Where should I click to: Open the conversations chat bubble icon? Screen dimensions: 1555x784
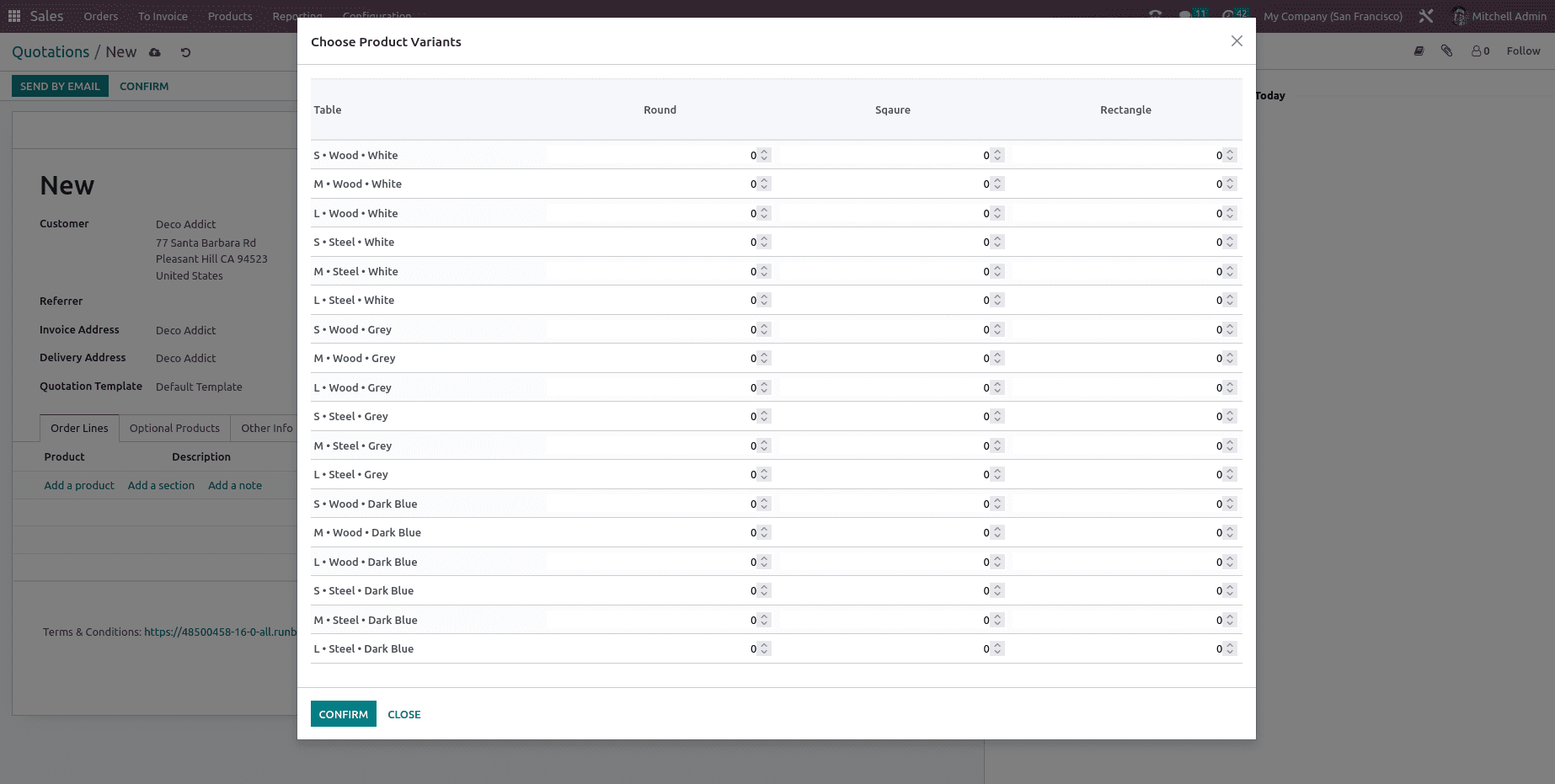(x=1186, y=15)
